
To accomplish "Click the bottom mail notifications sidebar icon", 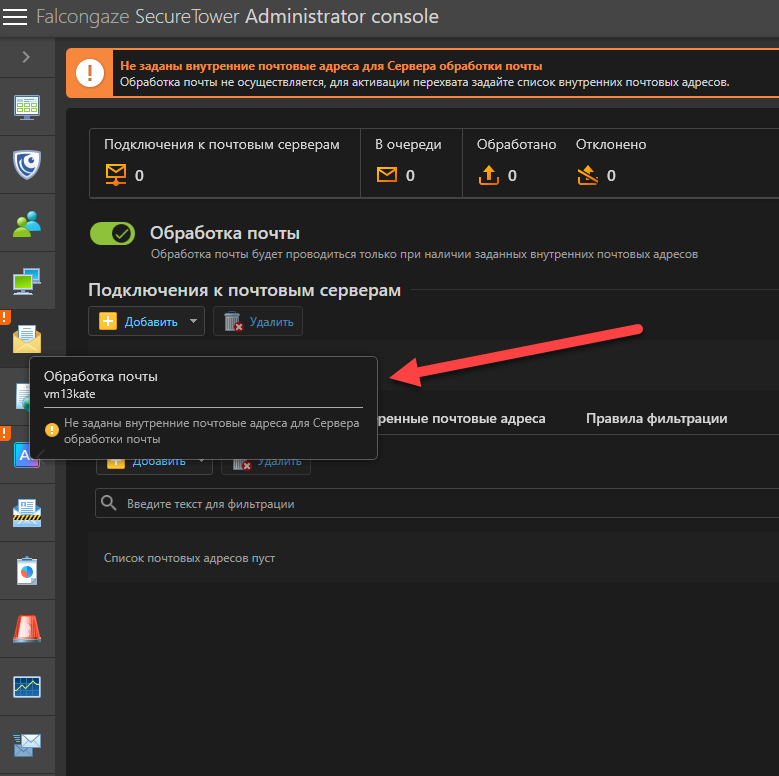I will click(27, 744).
